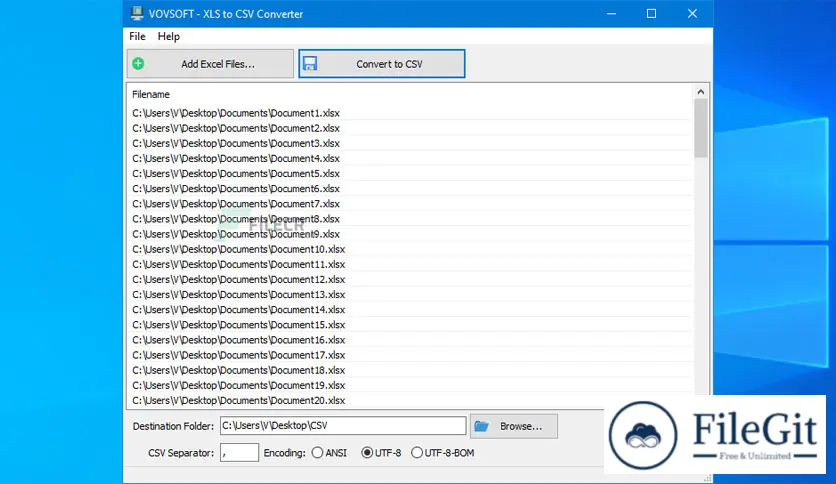The width and height of the screenshot is (836, 484).
Task: Click the Add Excel Files button
Action: coord(210,64)
